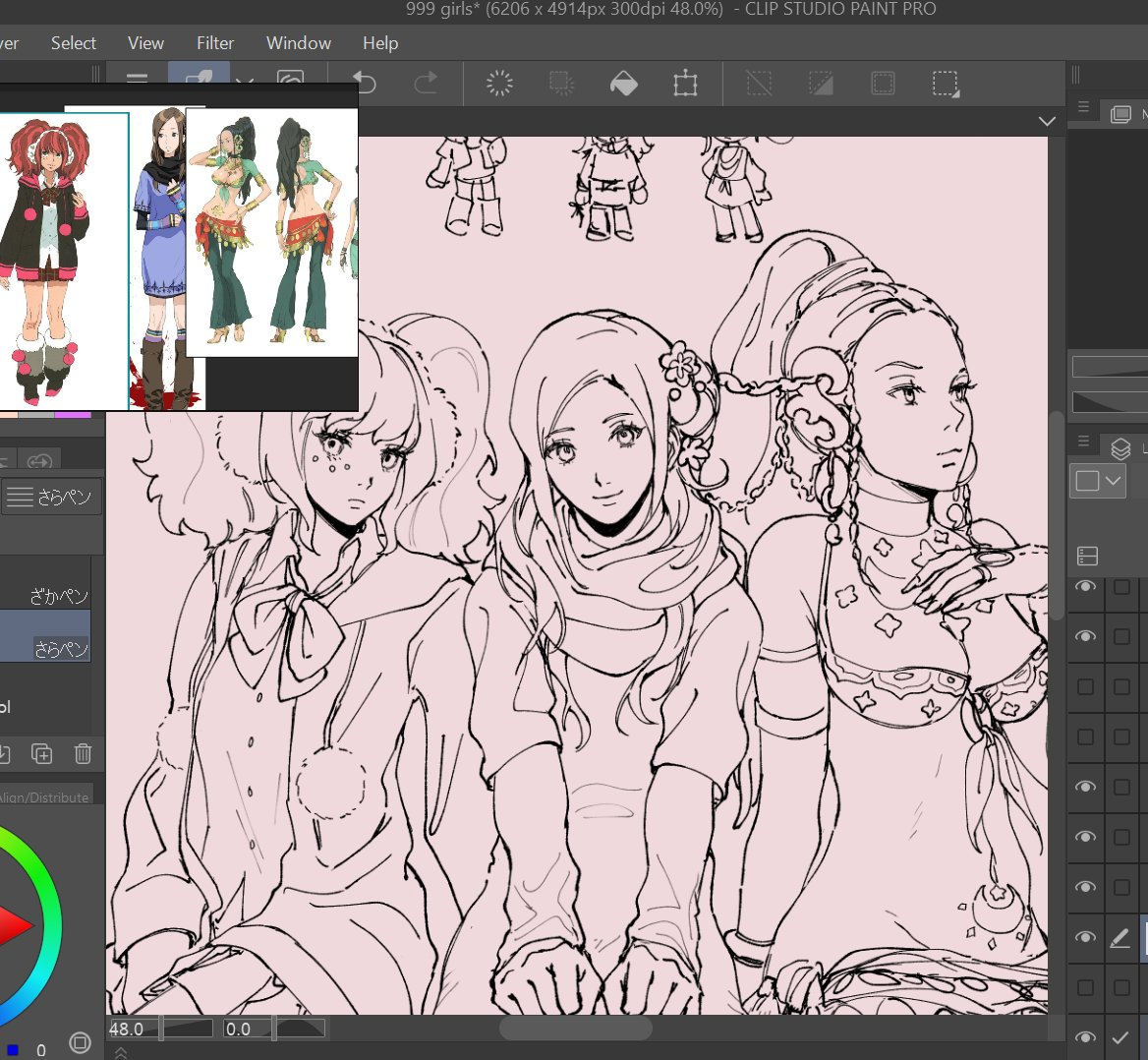Click the title text '999 girls*'
The image size is (1148, 1060).
(x=442, y=10)
